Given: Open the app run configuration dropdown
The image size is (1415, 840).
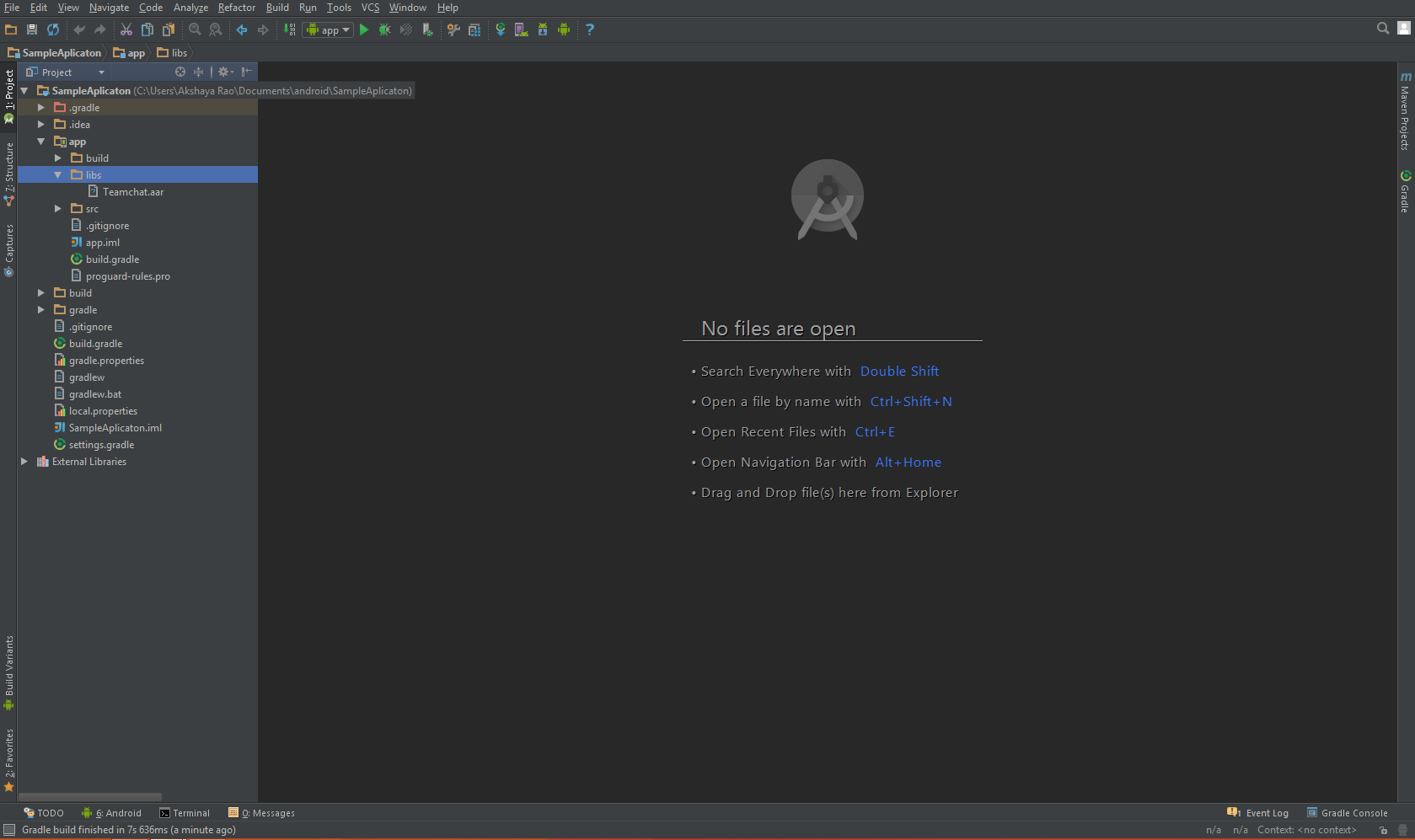Looking at the screenshot, I should point(327,29).
